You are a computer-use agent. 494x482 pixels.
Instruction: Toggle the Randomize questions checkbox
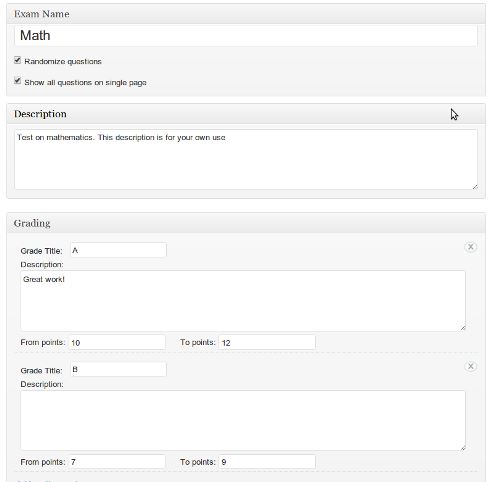coord(17,60)
